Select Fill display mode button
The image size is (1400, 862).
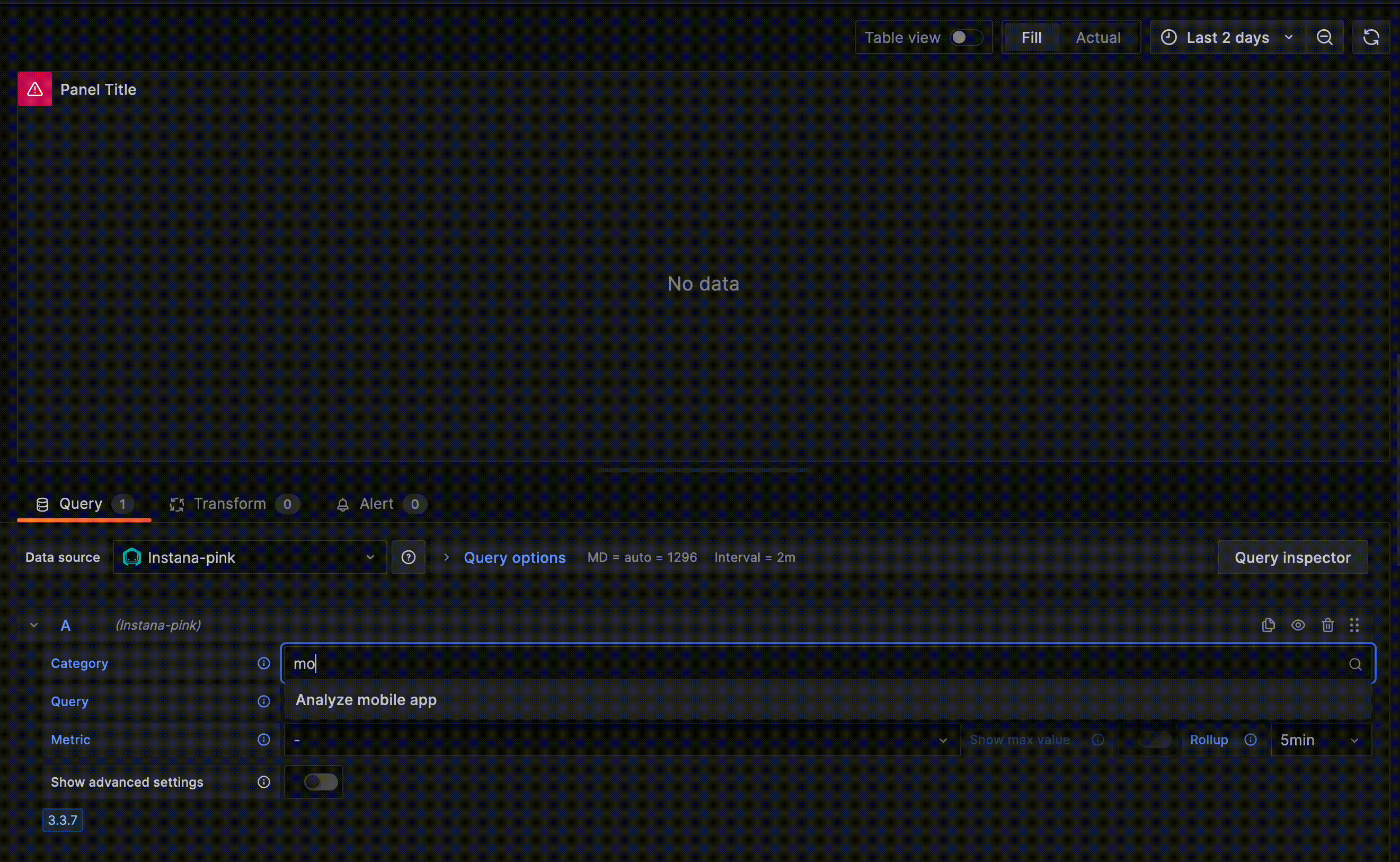[1032, 37]
